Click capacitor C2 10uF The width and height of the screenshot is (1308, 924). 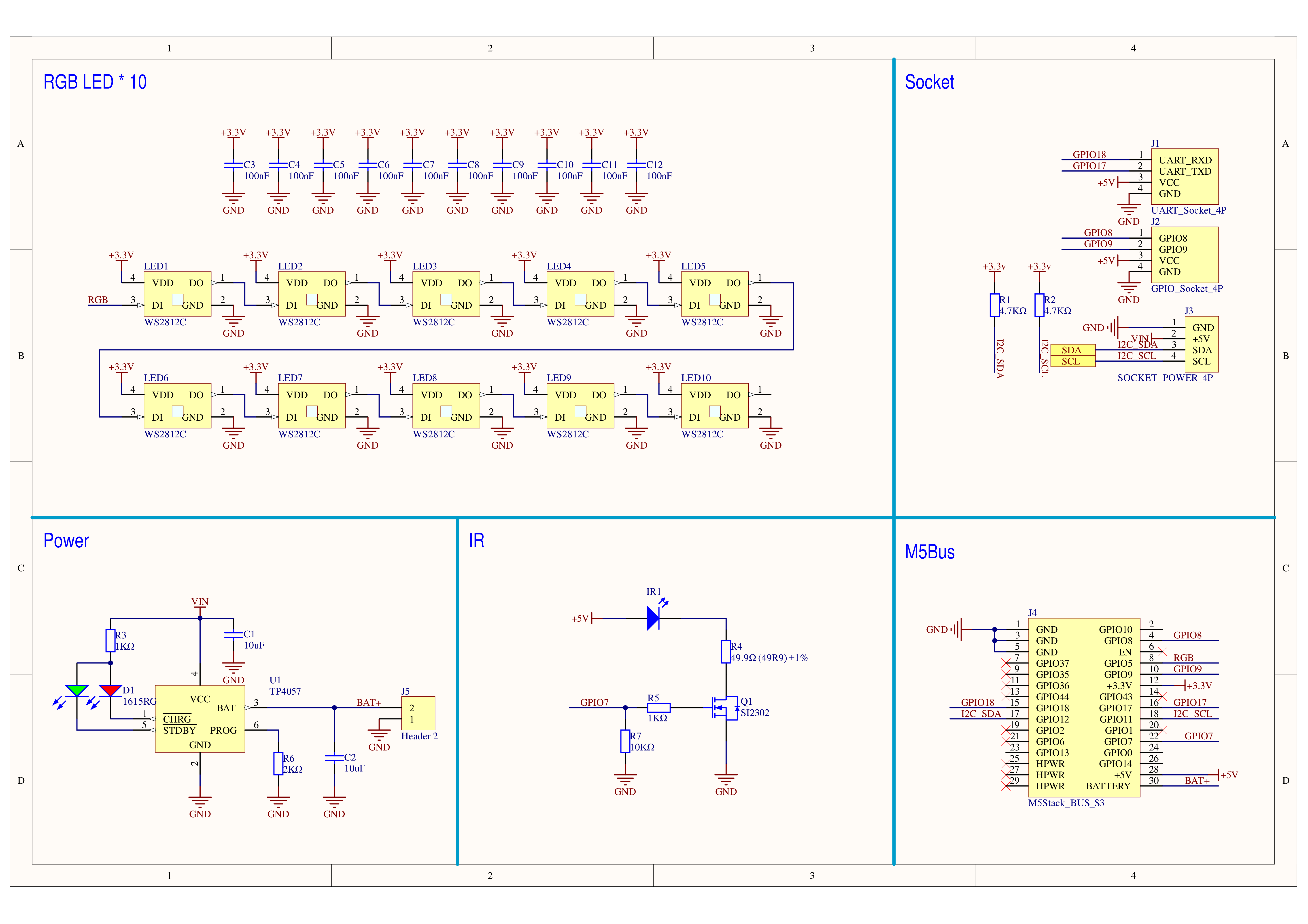334,758
